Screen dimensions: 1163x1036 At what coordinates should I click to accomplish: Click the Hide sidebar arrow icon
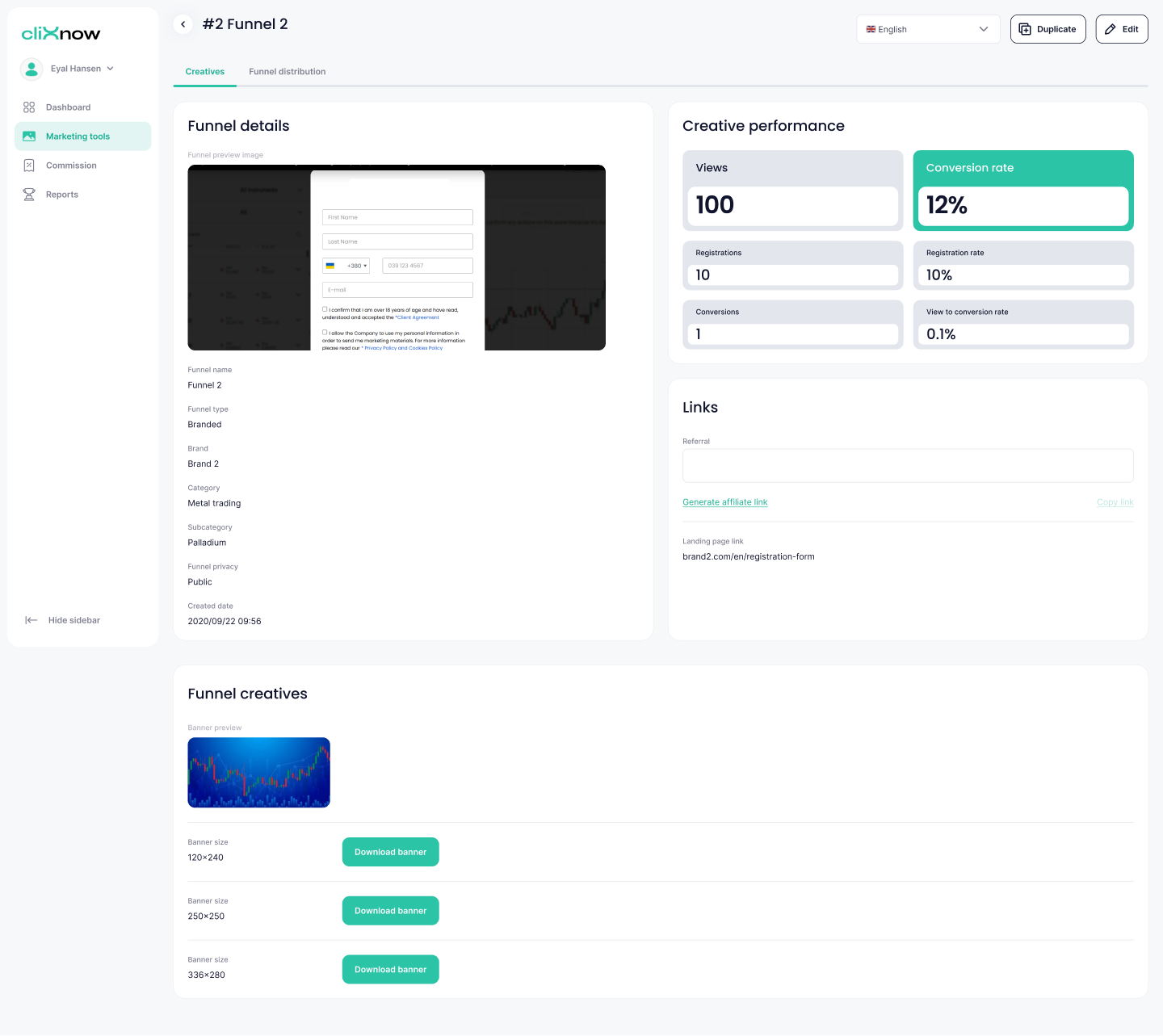(31, 620)
